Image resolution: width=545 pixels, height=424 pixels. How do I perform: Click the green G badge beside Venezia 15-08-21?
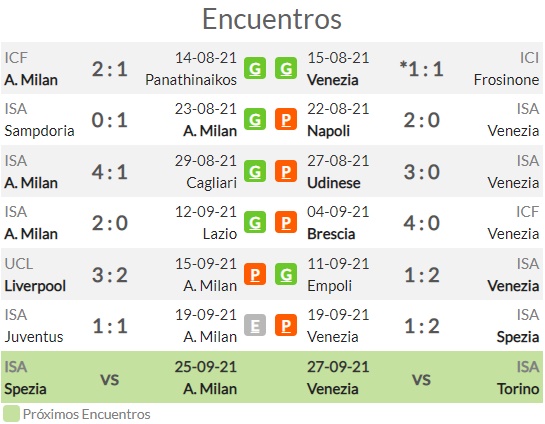click(286, 68)
